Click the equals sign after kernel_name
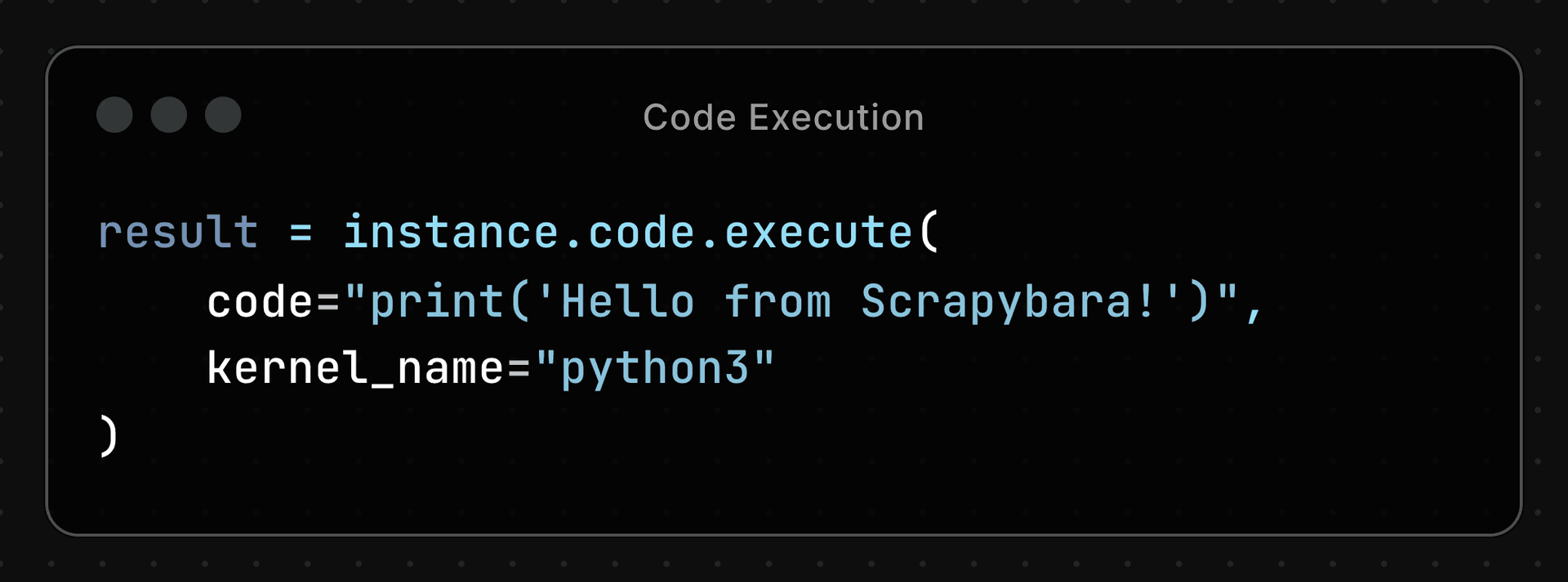The height and width of the screenshot is (582, 1568). [519, 370]
